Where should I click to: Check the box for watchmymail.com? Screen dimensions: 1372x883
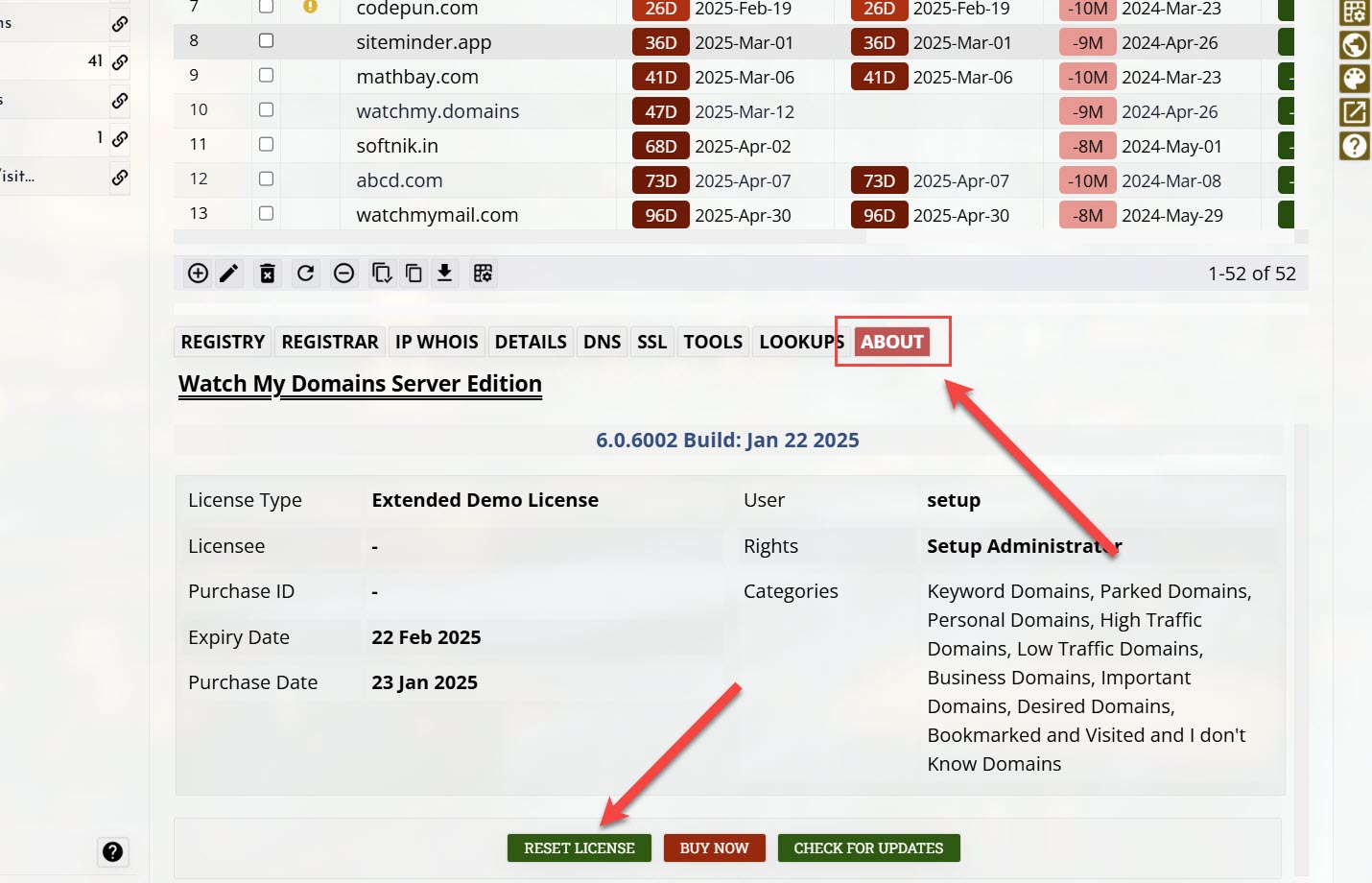[x=267, y=213]
